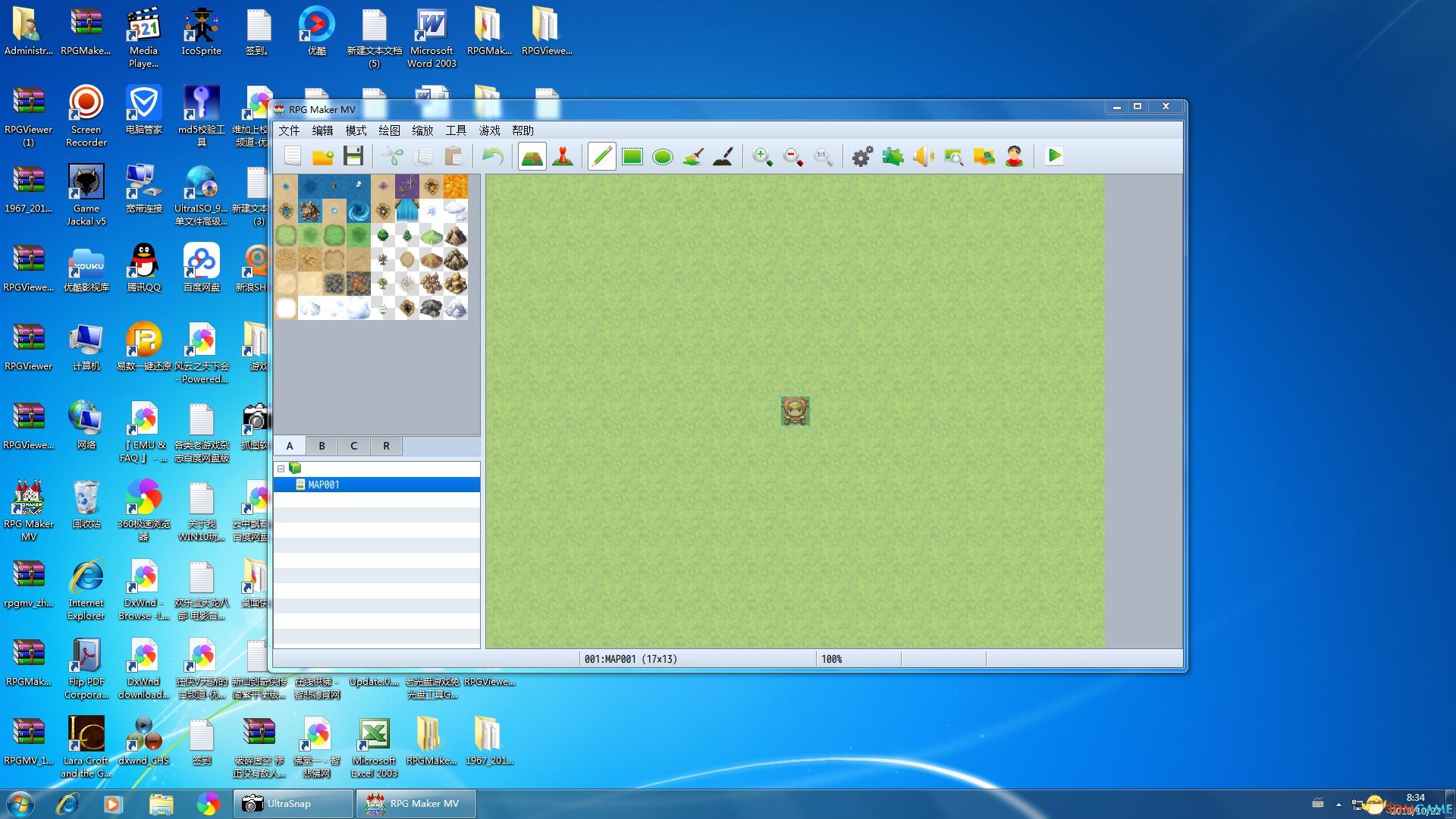Select the Shadow Pen tool
This screenshot has height=819, width=1456.
(x=723, y=156)
